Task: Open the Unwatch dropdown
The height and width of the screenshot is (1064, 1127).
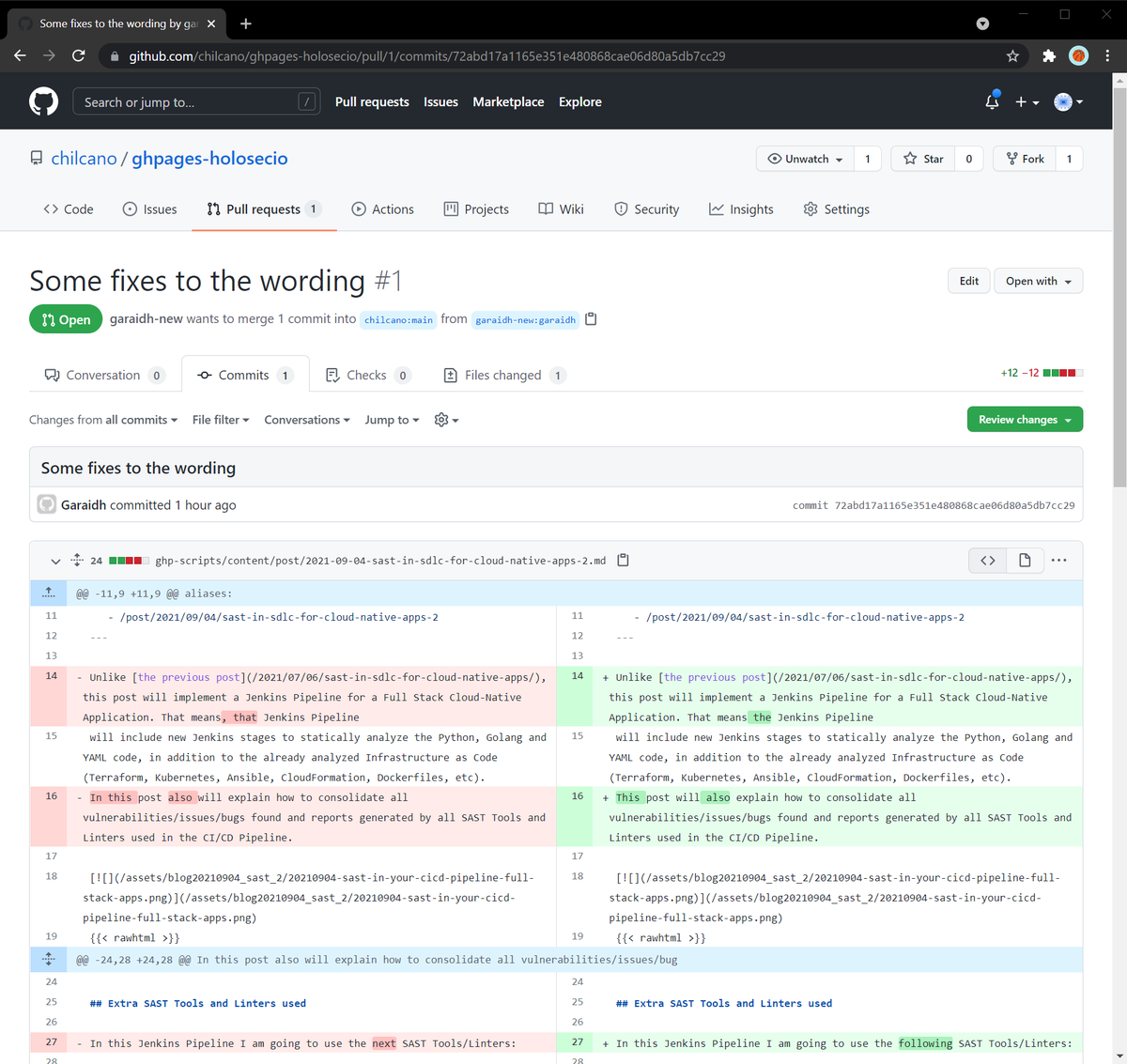Action: [805, 159]
